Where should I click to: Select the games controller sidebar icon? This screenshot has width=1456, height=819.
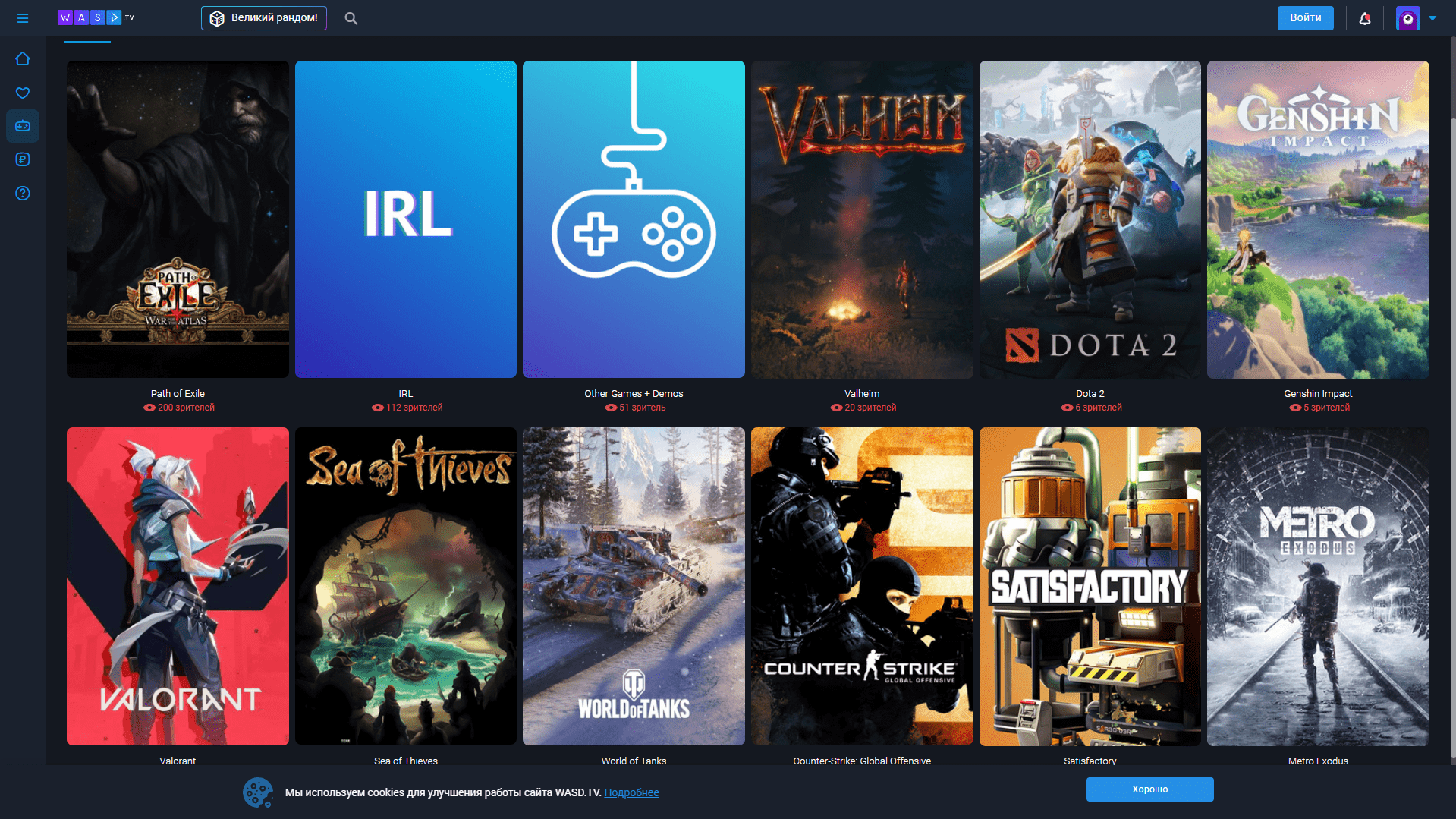point(23,126)
